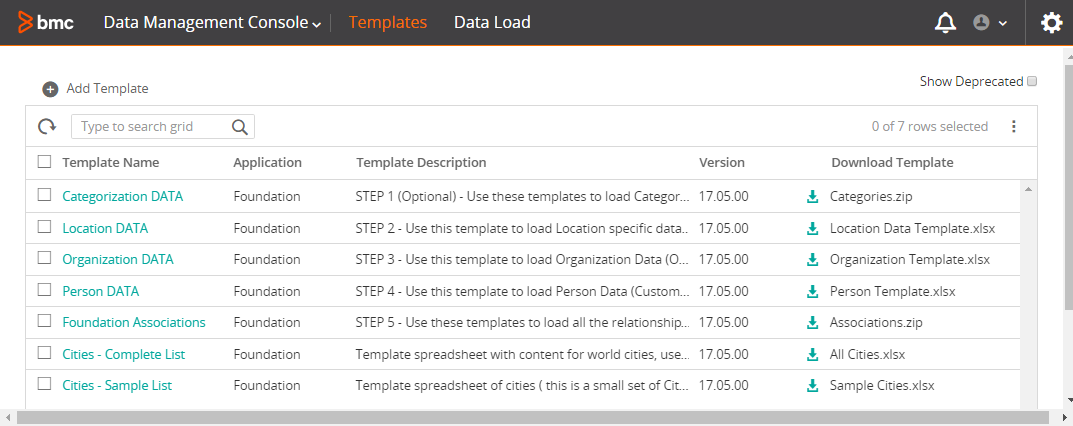Download All Cities.xlsx via its download icon
This screenshot has width=1073, height=426.
tap(812, 354)
